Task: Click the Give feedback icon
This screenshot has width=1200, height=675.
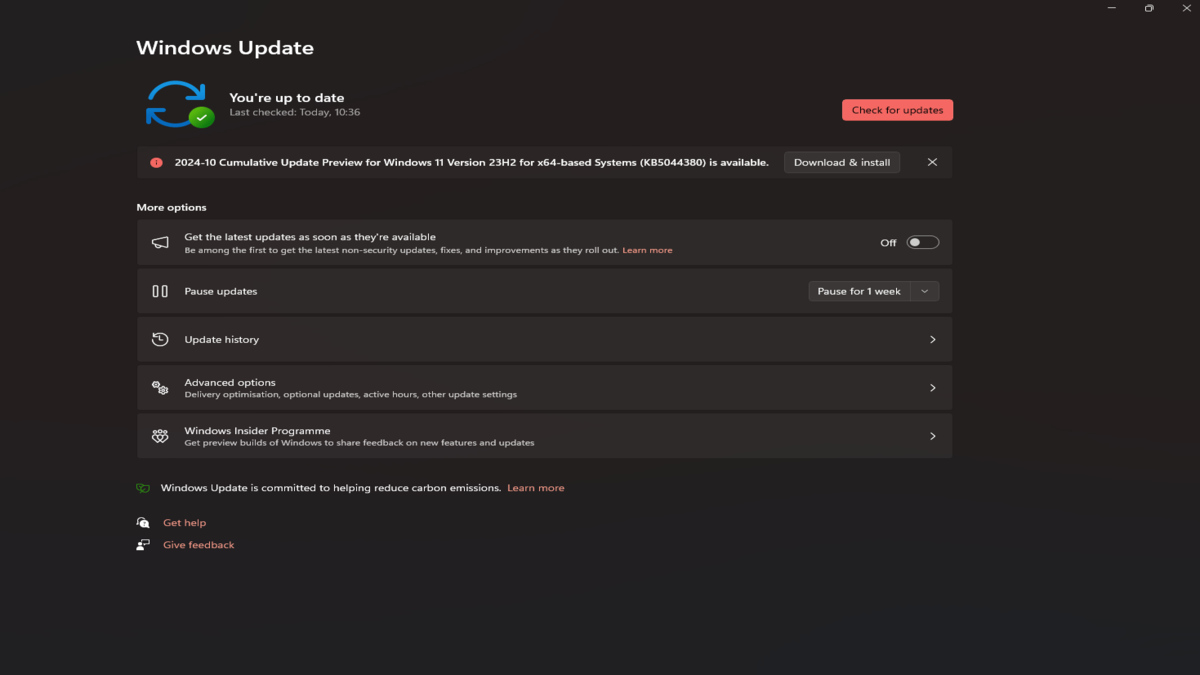Action: click(143, 545)
